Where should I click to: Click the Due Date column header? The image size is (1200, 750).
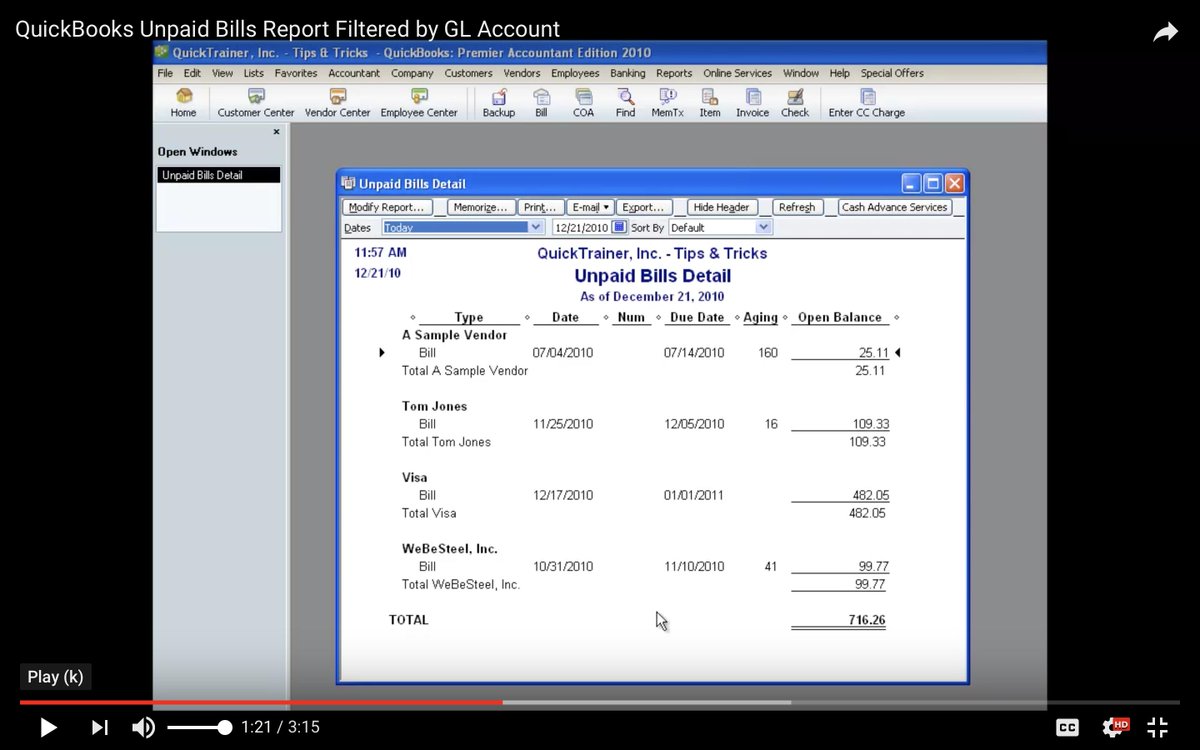click(x=696, y=317)
